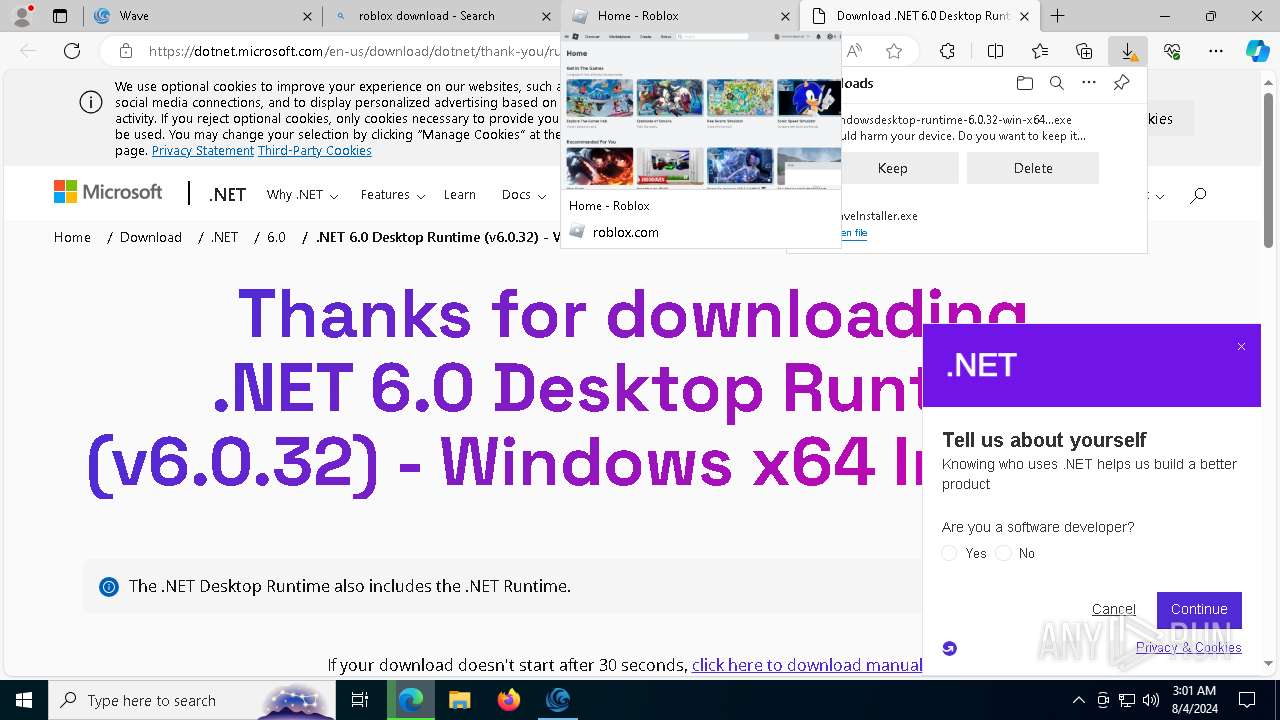Viewport: 1280px width, 720px height.
Task: Open the notification center icon
Action: tap(1247, 700)
